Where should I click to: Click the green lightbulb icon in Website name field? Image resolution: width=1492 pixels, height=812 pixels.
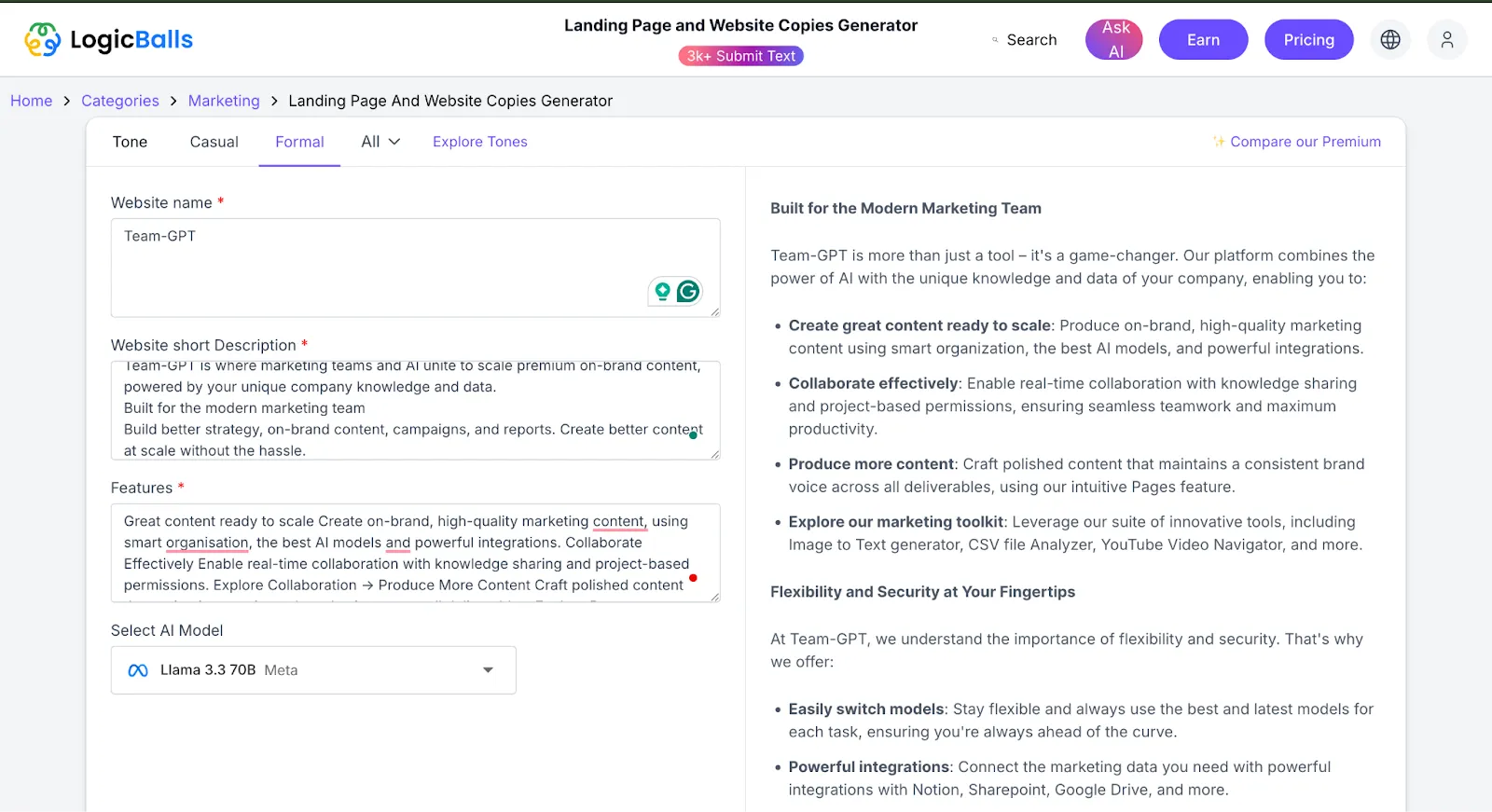point(662,291)
